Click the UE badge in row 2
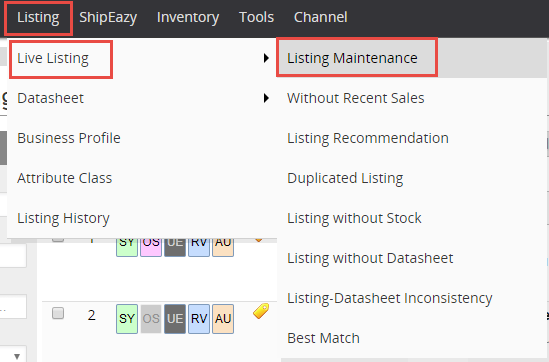Screen dimensions: 549x362 (175, 319)
